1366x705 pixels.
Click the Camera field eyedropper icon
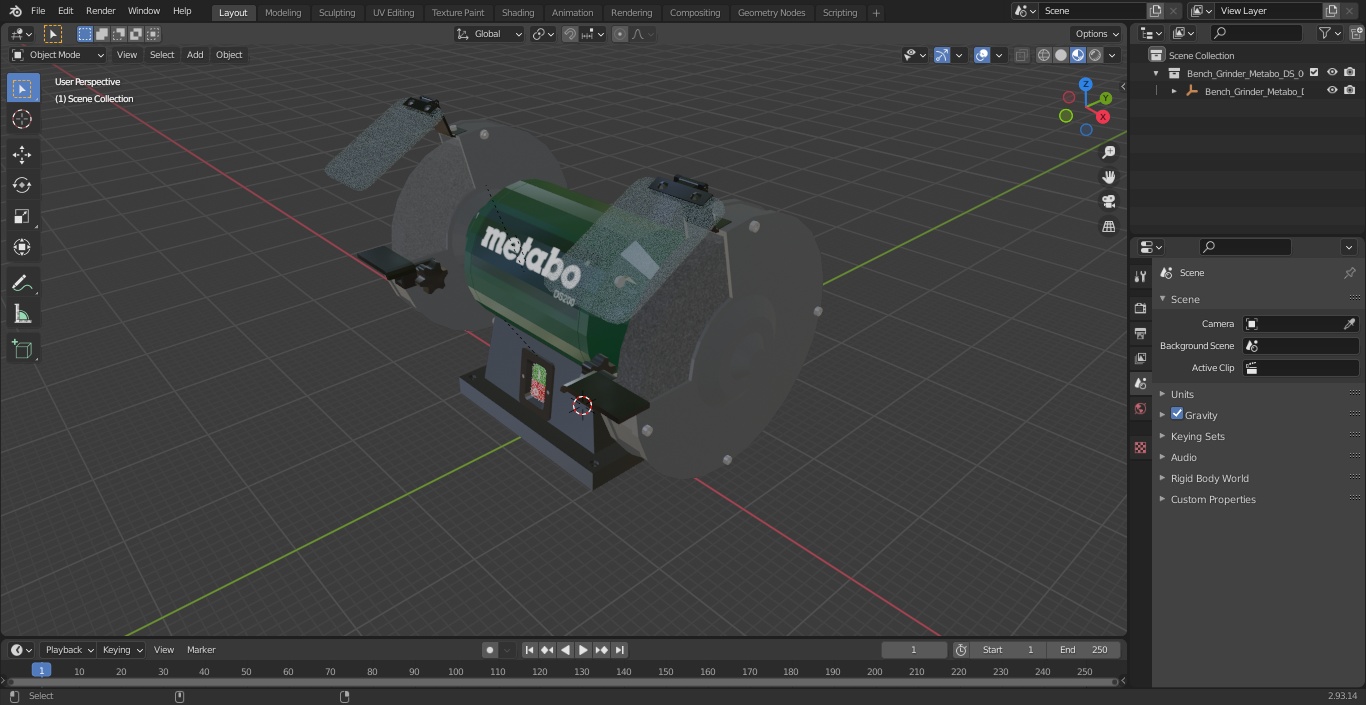[x=1349, y=324]
